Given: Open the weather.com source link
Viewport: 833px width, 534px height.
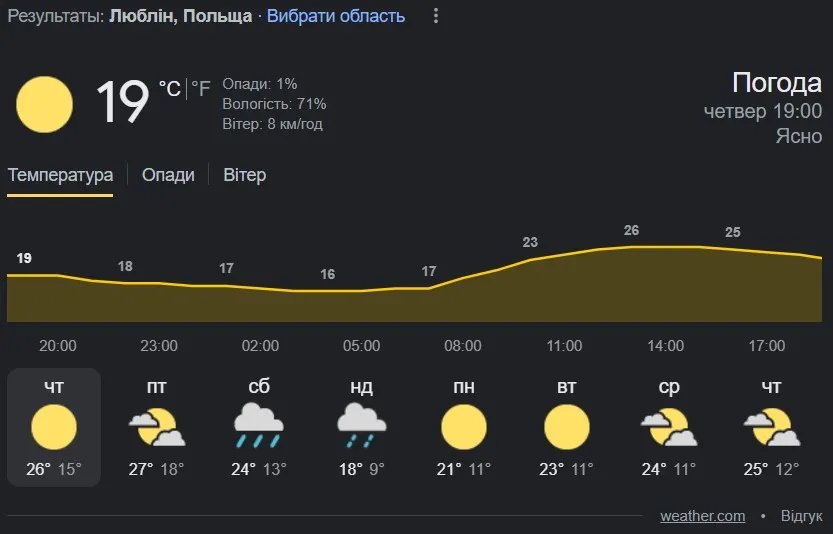Looking at the screenshot, I should click(702, 516).
